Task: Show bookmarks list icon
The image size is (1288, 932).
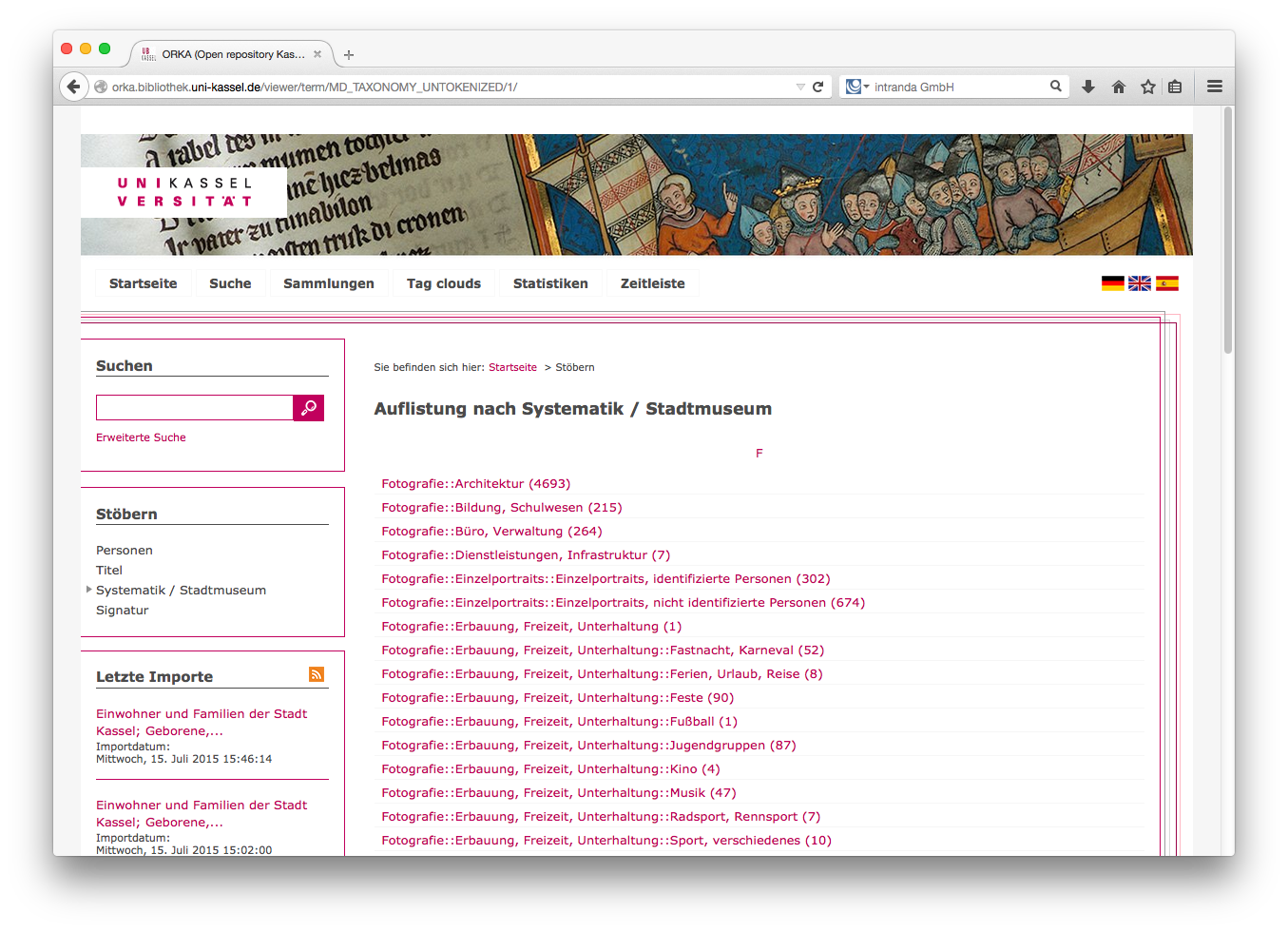Action: point(1175,87)
